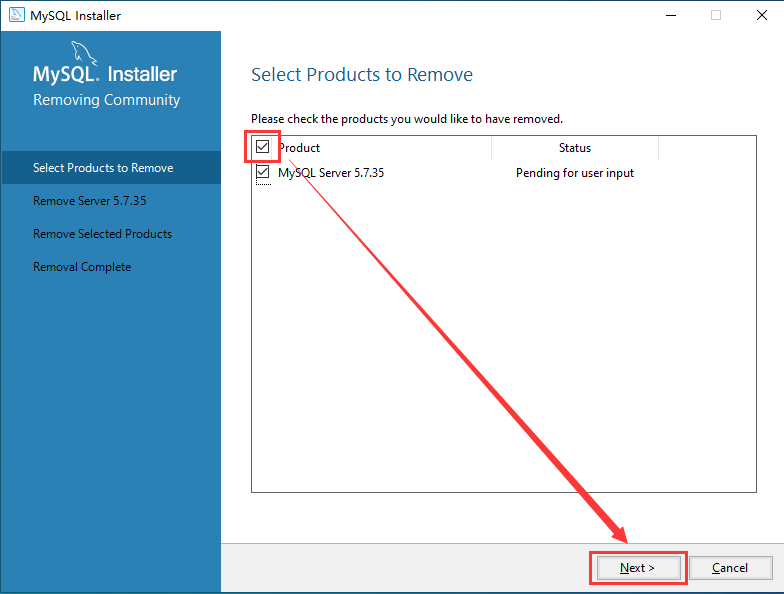The width and height of the screenshot is (784, 594).
Task: Click the MySQL Installer title bar icon
Action: (x=16, y=15)
